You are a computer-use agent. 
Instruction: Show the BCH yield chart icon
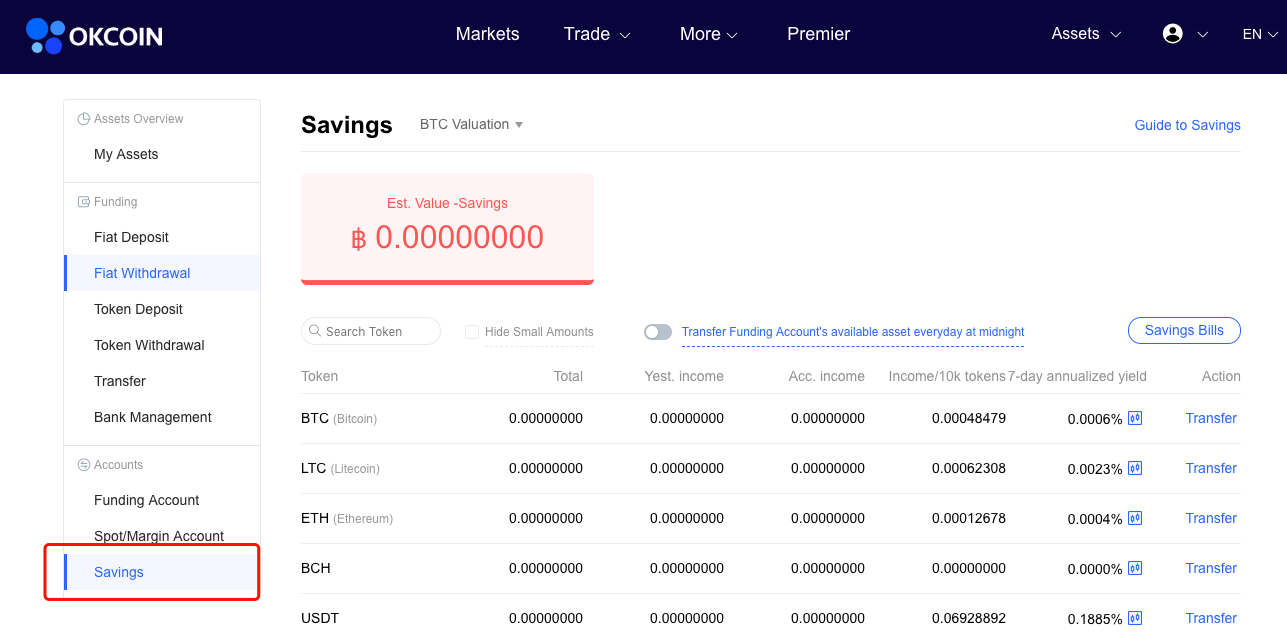1135,568
